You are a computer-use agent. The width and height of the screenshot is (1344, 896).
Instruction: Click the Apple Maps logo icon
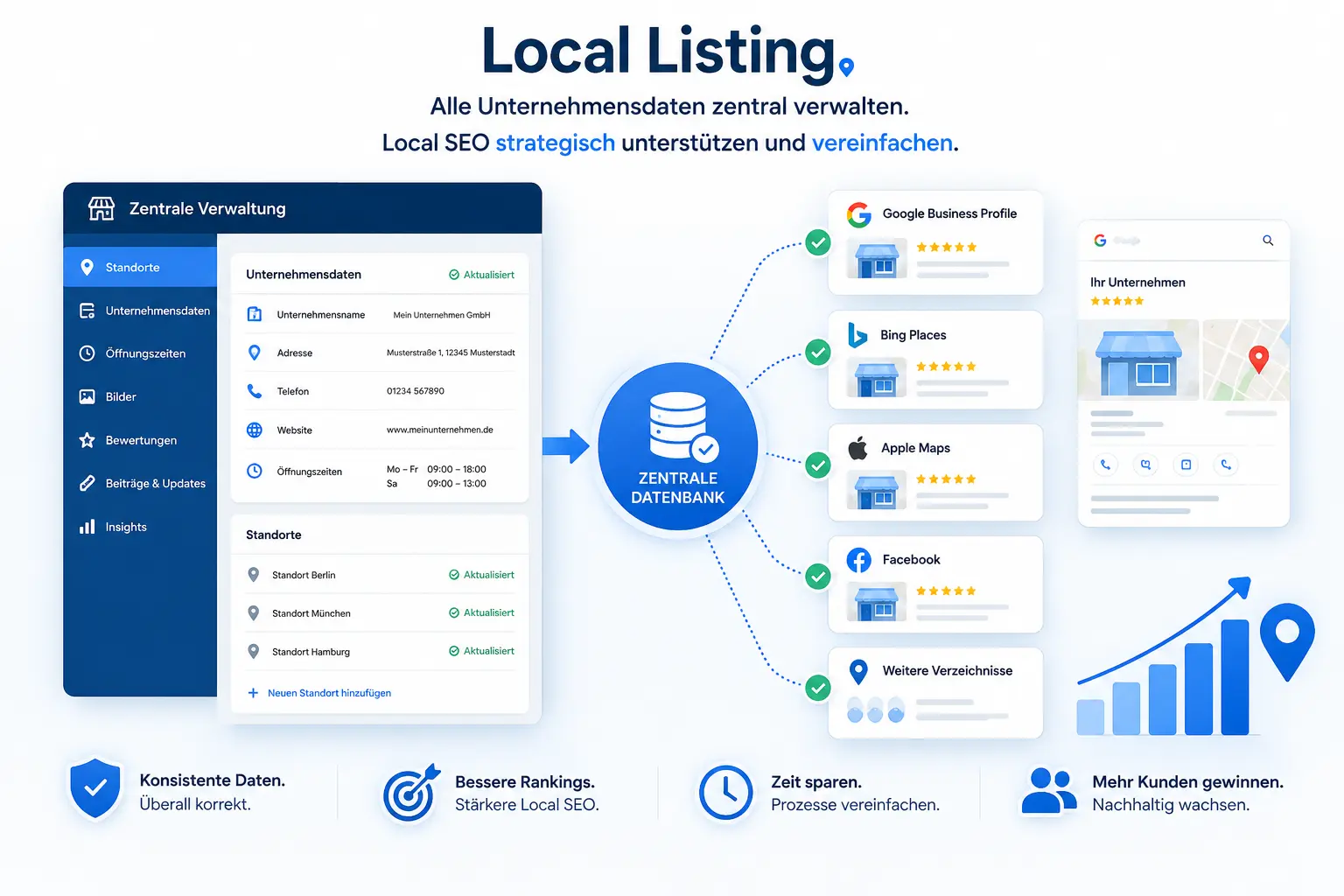857,448
